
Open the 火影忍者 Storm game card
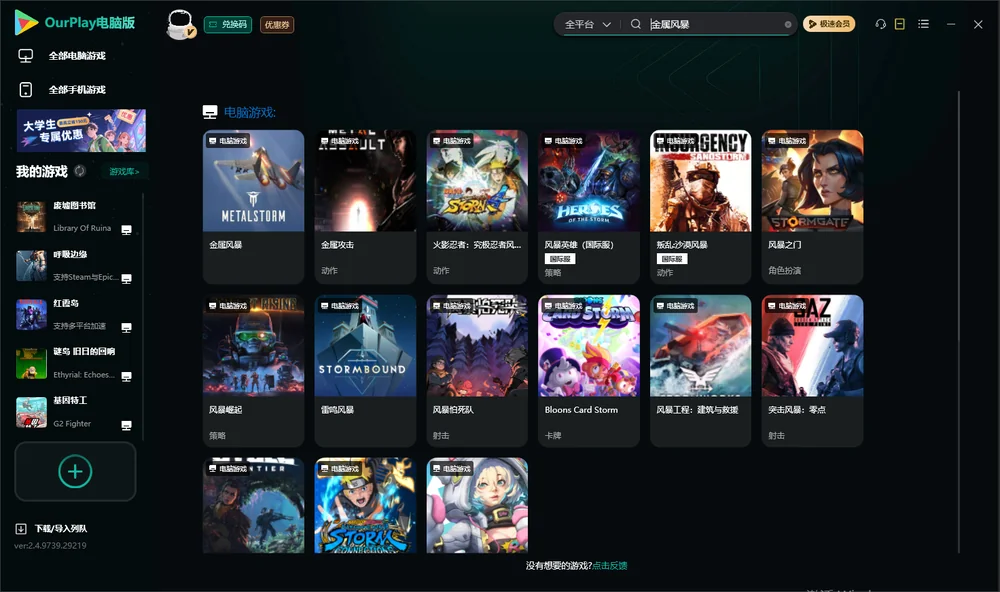(477, 207)
